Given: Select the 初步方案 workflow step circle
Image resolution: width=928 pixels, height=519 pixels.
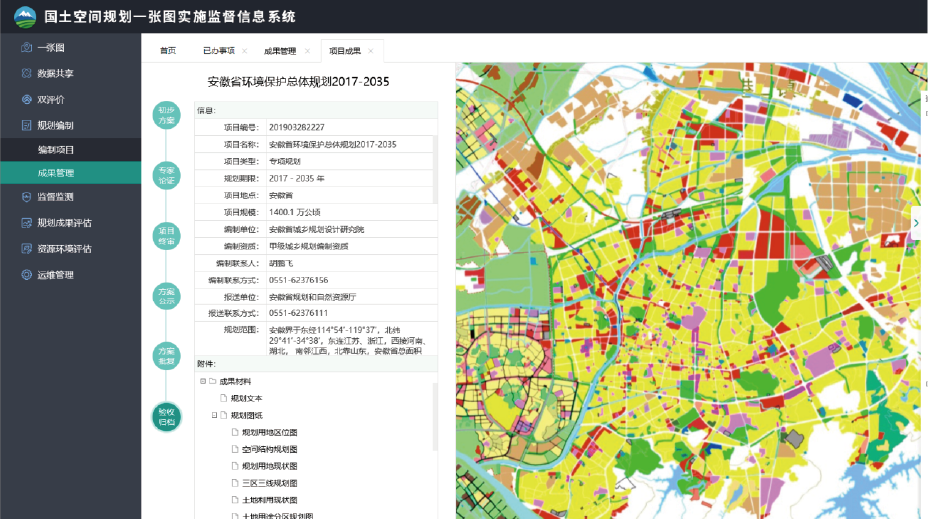Looking at the screenshot, I should pyautogui.click(x=166, y=115).
